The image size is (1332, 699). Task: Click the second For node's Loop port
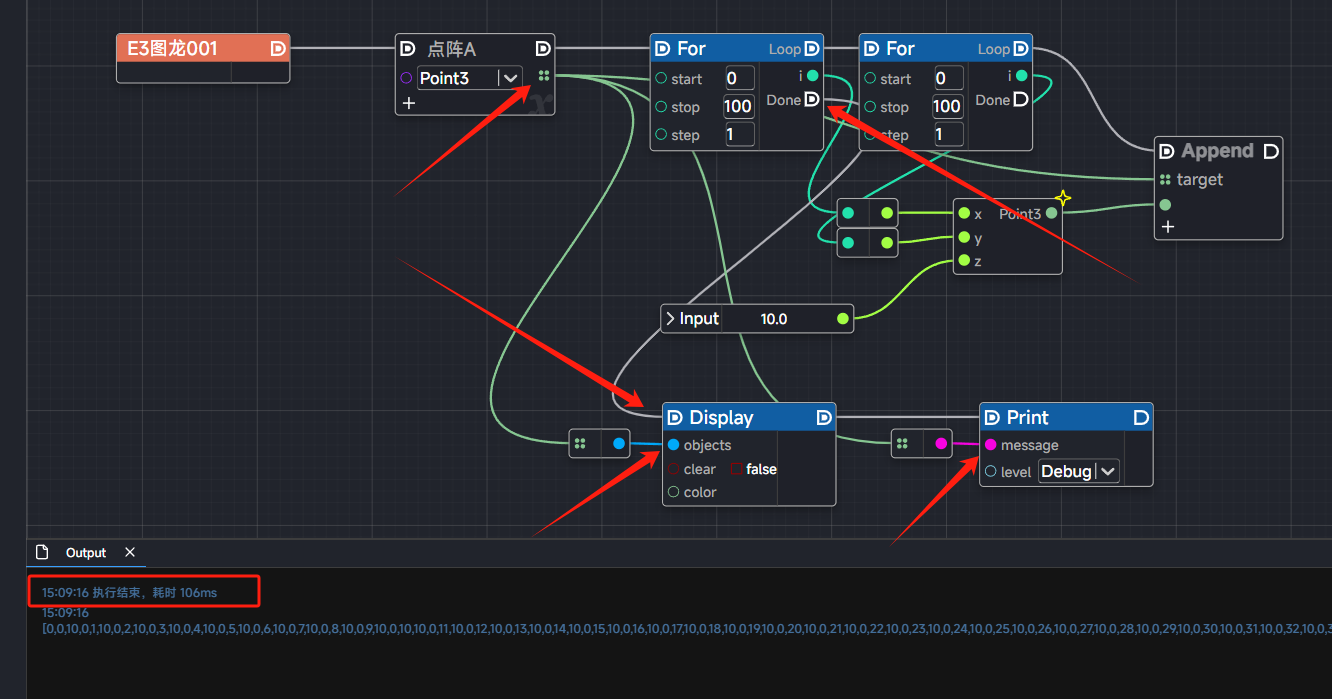click(x=1020, y=48)
